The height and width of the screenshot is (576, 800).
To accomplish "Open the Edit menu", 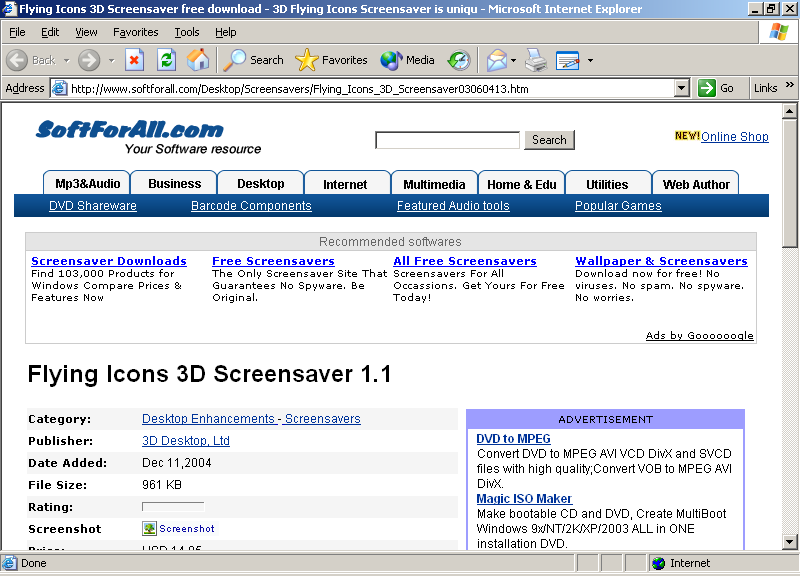I will [50, 32].
